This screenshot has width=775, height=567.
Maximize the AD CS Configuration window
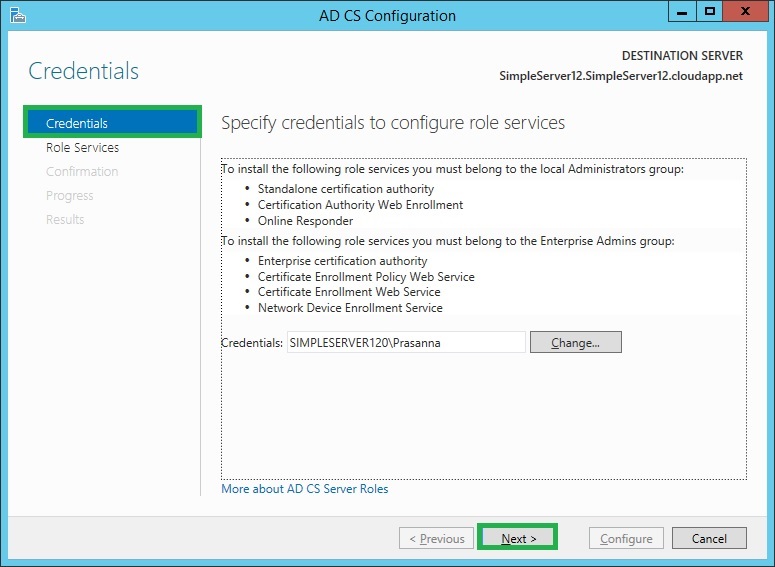tap(709, 12)
